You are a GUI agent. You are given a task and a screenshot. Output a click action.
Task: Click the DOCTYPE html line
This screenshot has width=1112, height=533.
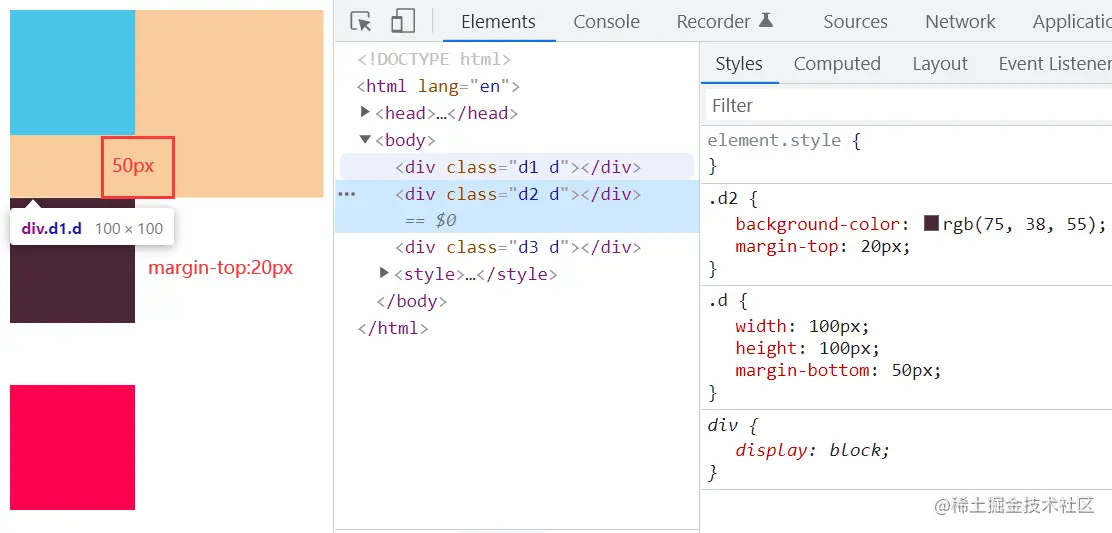pos(434,60)
